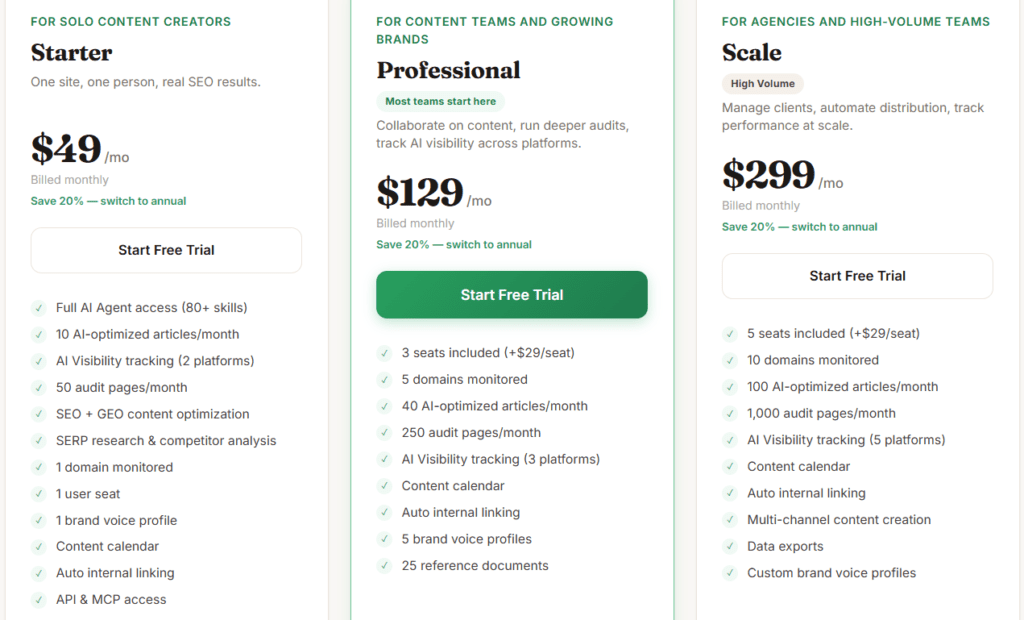Click the green Professional Start Free Trial button
This screenshot has height=620, width=1024.
[x=511, y=295]
